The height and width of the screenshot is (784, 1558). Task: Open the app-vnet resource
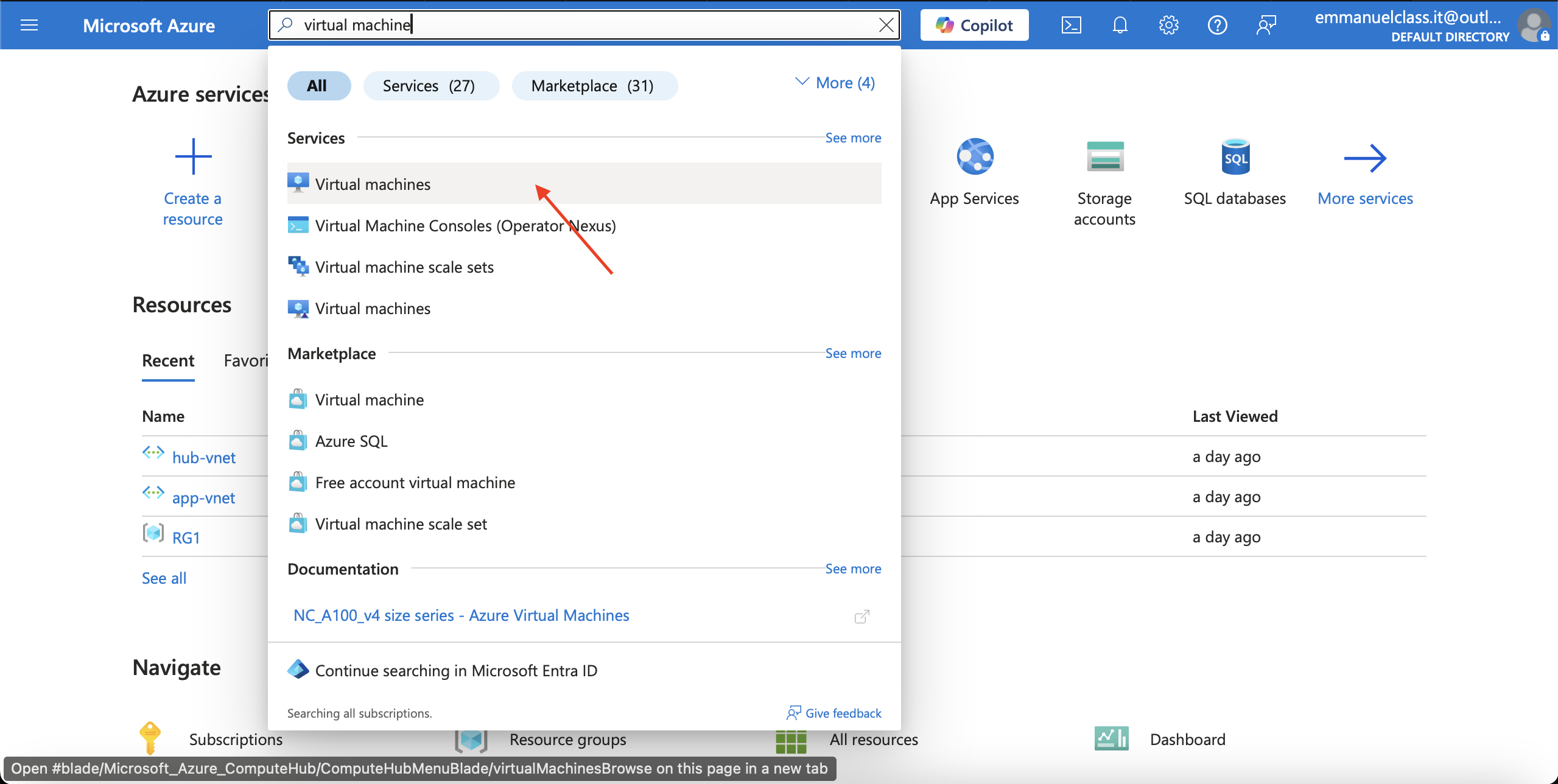coord(203,497)
